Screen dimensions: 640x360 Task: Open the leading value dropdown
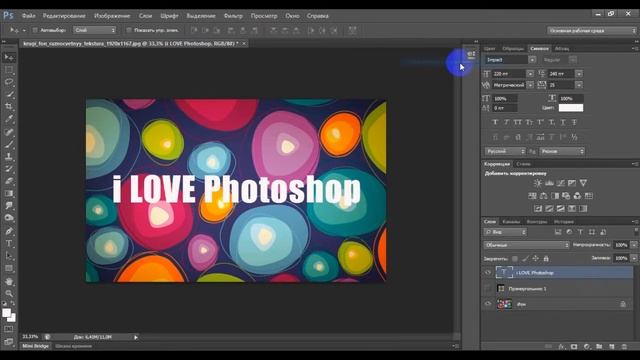tap(579, 73)
